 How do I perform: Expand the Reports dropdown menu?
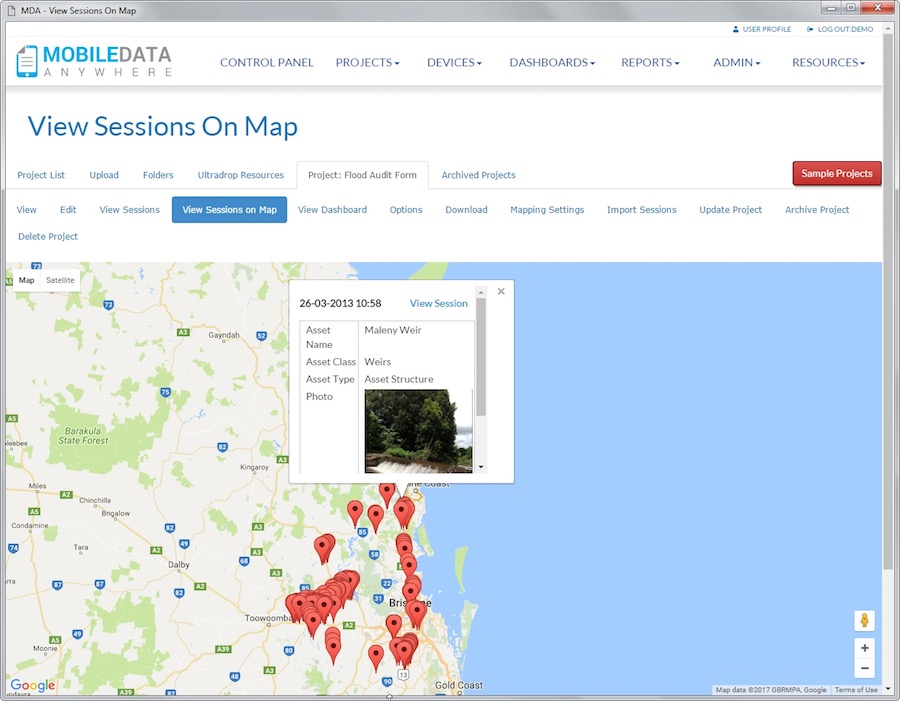[650, 62]
